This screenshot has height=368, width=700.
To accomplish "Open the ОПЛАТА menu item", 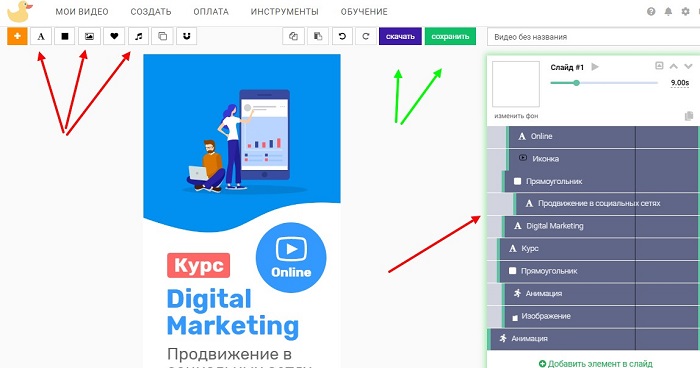I will point(211,12).
